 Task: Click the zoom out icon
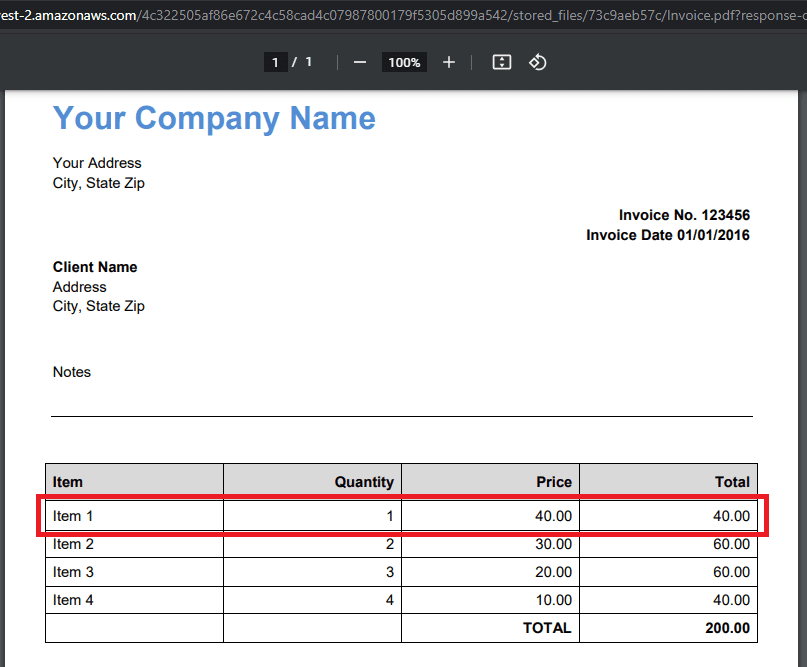click(x=359, y=62)
